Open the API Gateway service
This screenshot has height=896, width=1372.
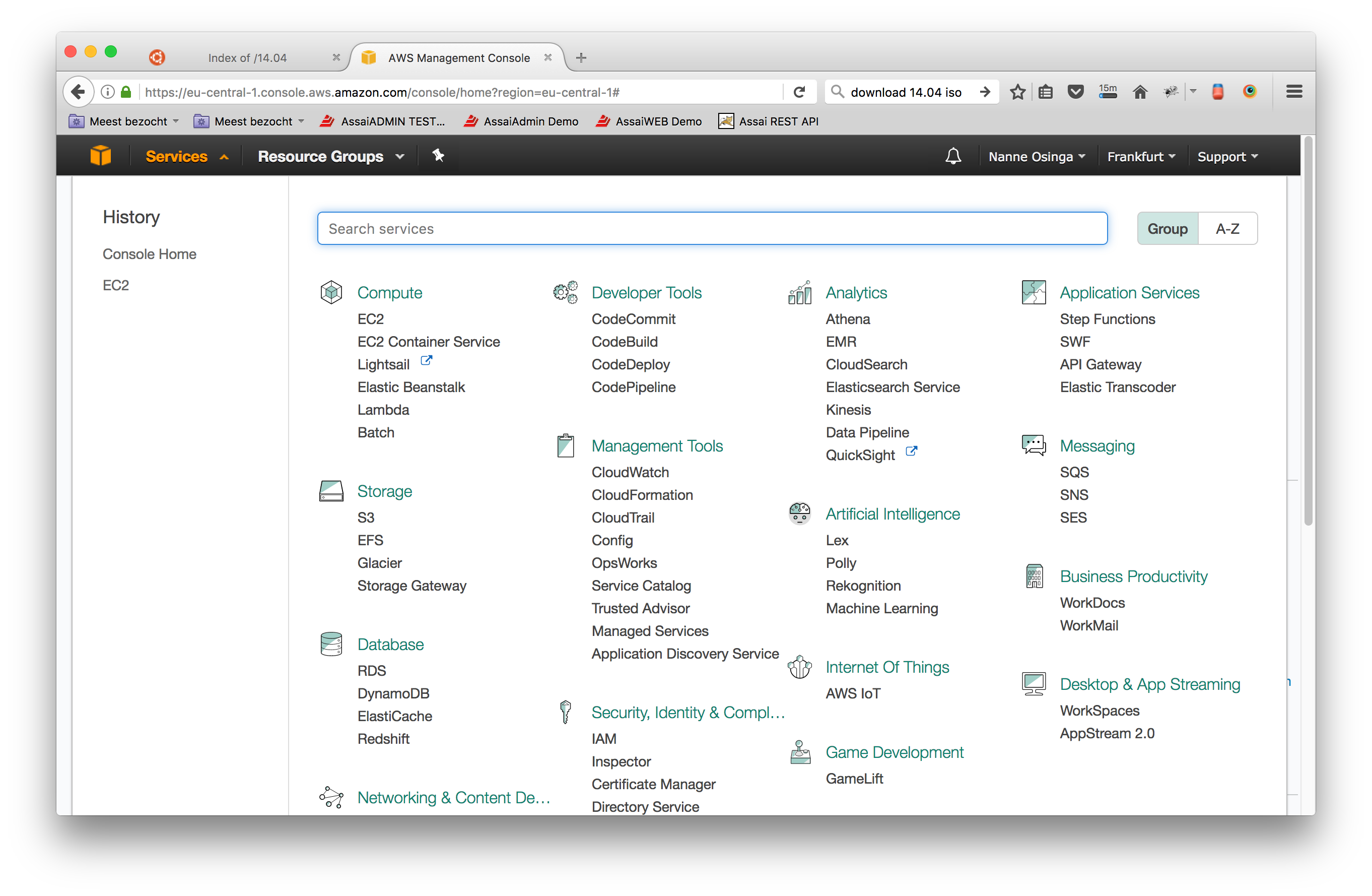[1100, 364]
